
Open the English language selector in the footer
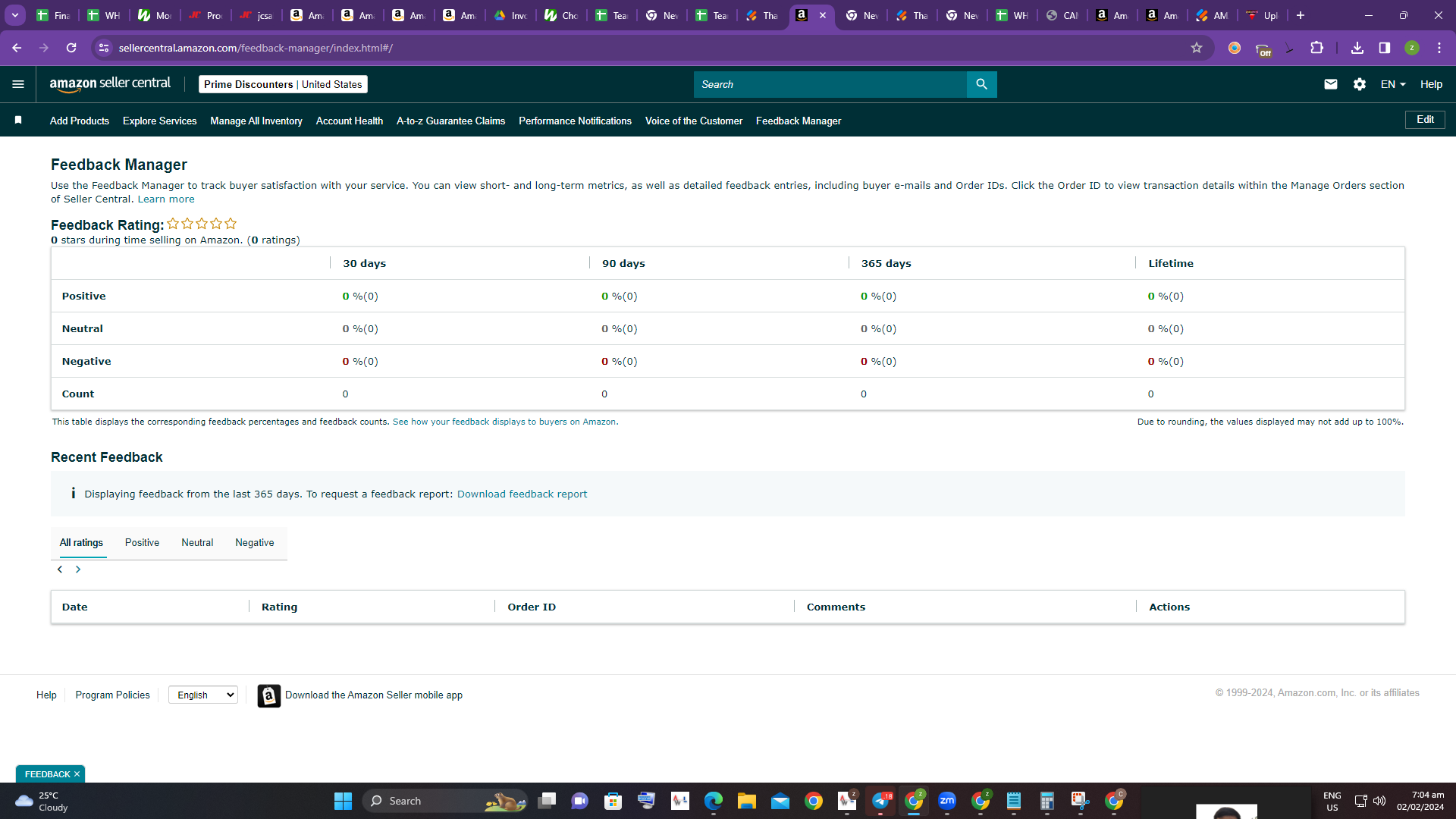point(203,695)
